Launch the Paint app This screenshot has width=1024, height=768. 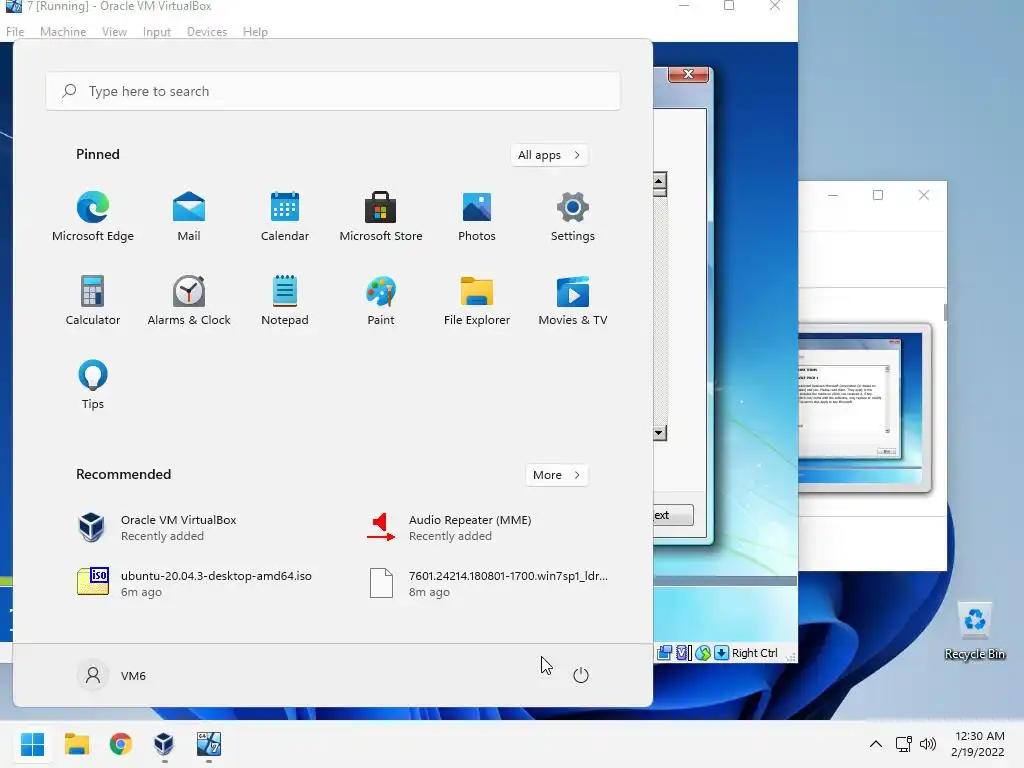pos(381,300)
